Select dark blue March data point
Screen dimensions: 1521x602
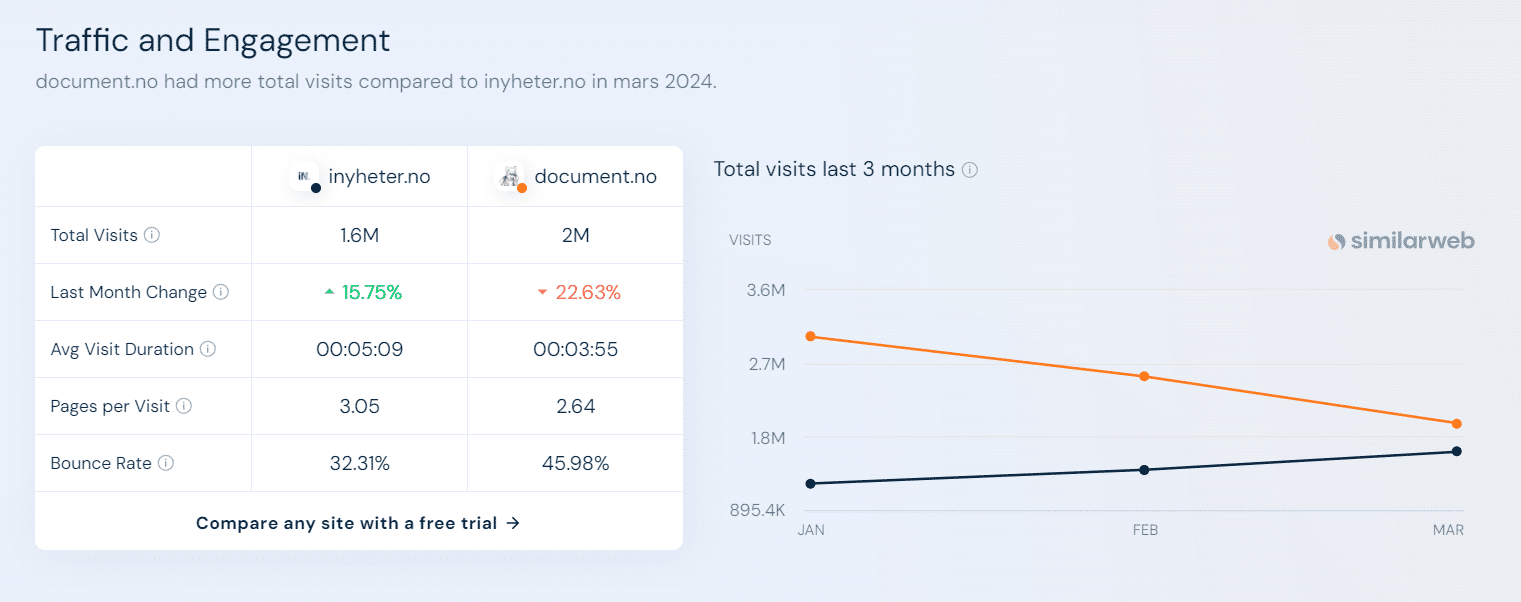(x=1457, y=451)
